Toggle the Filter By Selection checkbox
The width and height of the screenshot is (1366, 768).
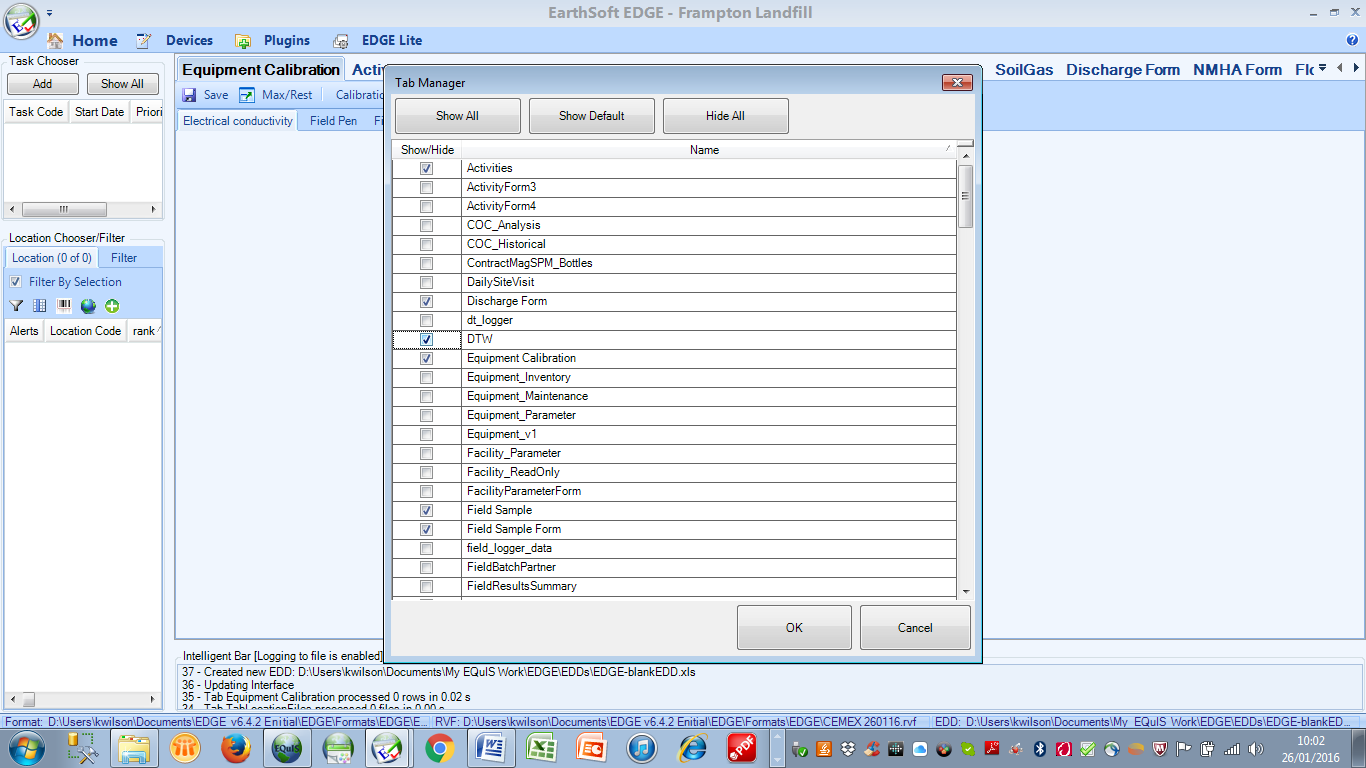pos(15,282)
